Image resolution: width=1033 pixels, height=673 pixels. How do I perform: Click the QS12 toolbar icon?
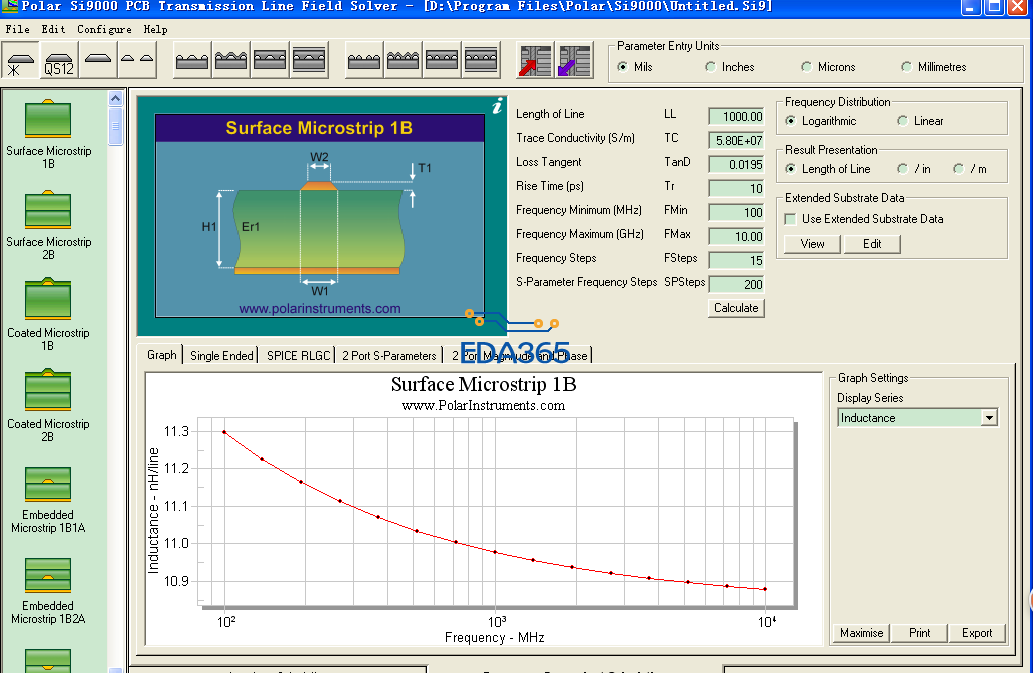59,61
